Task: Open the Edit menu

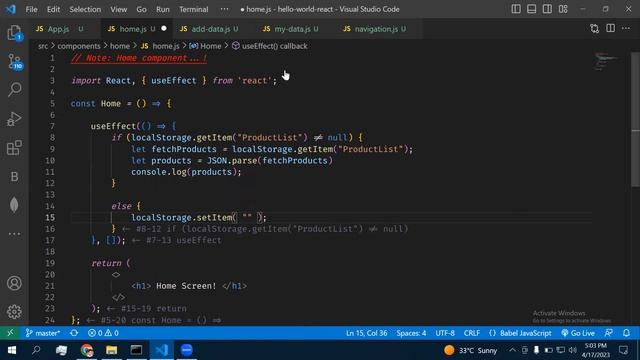Action: [53, 9]
